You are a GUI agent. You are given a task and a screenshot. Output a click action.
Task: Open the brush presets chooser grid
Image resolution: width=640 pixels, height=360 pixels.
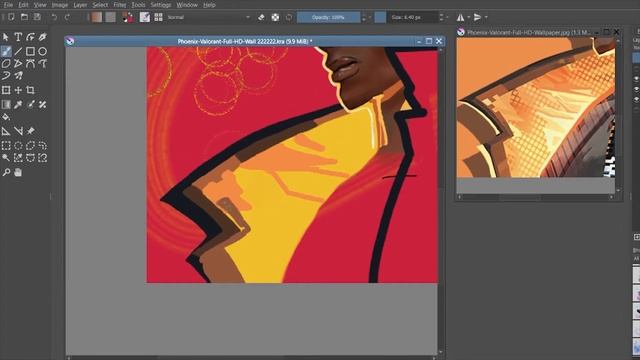158,17
